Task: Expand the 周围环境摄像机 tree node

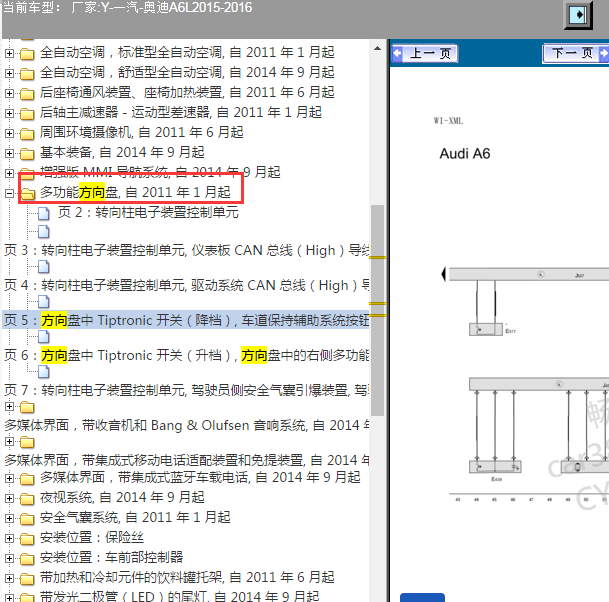Action: click(9, 133)
